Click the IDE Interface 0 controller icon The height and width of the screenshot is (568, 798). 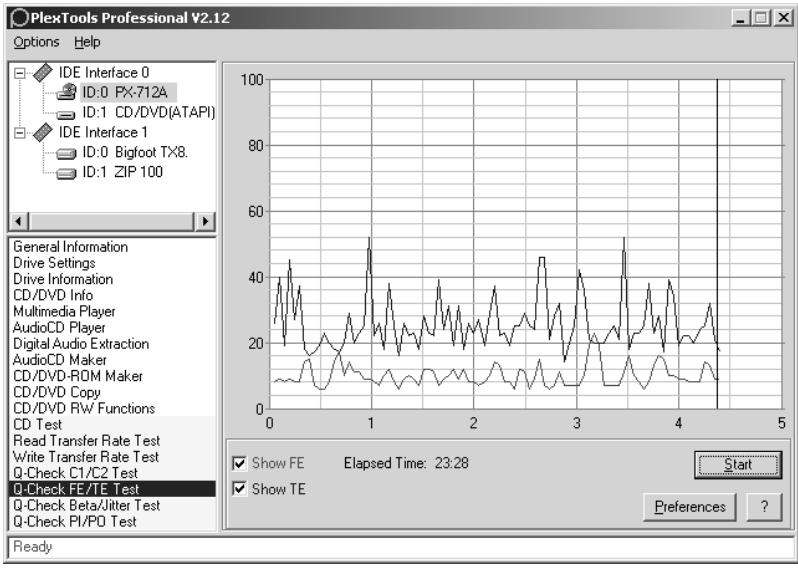[x=43, y=72]
